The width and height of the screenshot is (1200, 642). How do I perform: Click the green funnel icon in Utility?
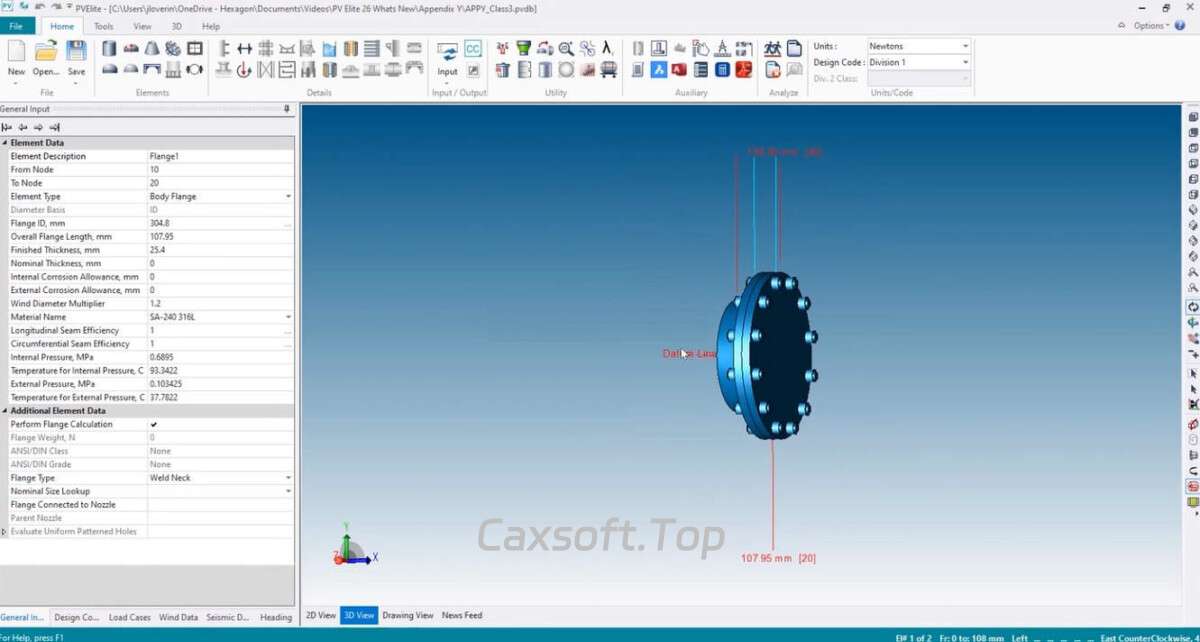(x=523, y=49)
